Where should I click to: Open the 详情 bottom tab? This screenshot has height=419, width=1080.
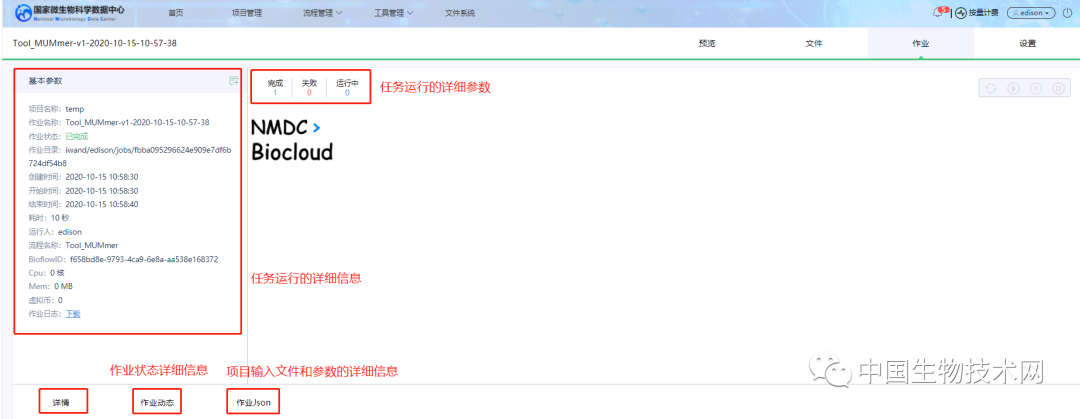[x=63, y=402]
